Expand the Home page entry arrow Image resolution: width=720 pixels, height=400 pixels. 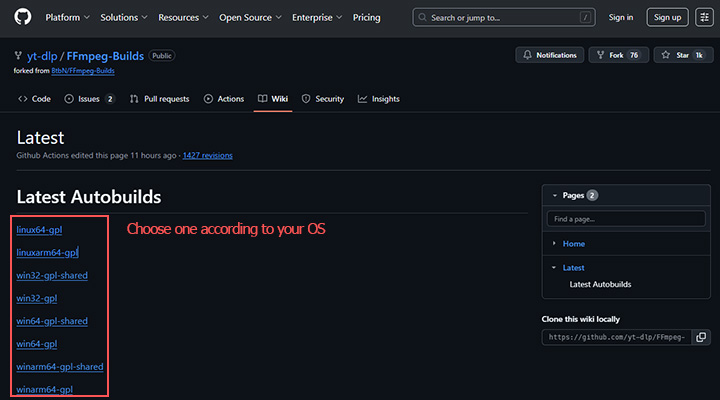click(554, 243)
